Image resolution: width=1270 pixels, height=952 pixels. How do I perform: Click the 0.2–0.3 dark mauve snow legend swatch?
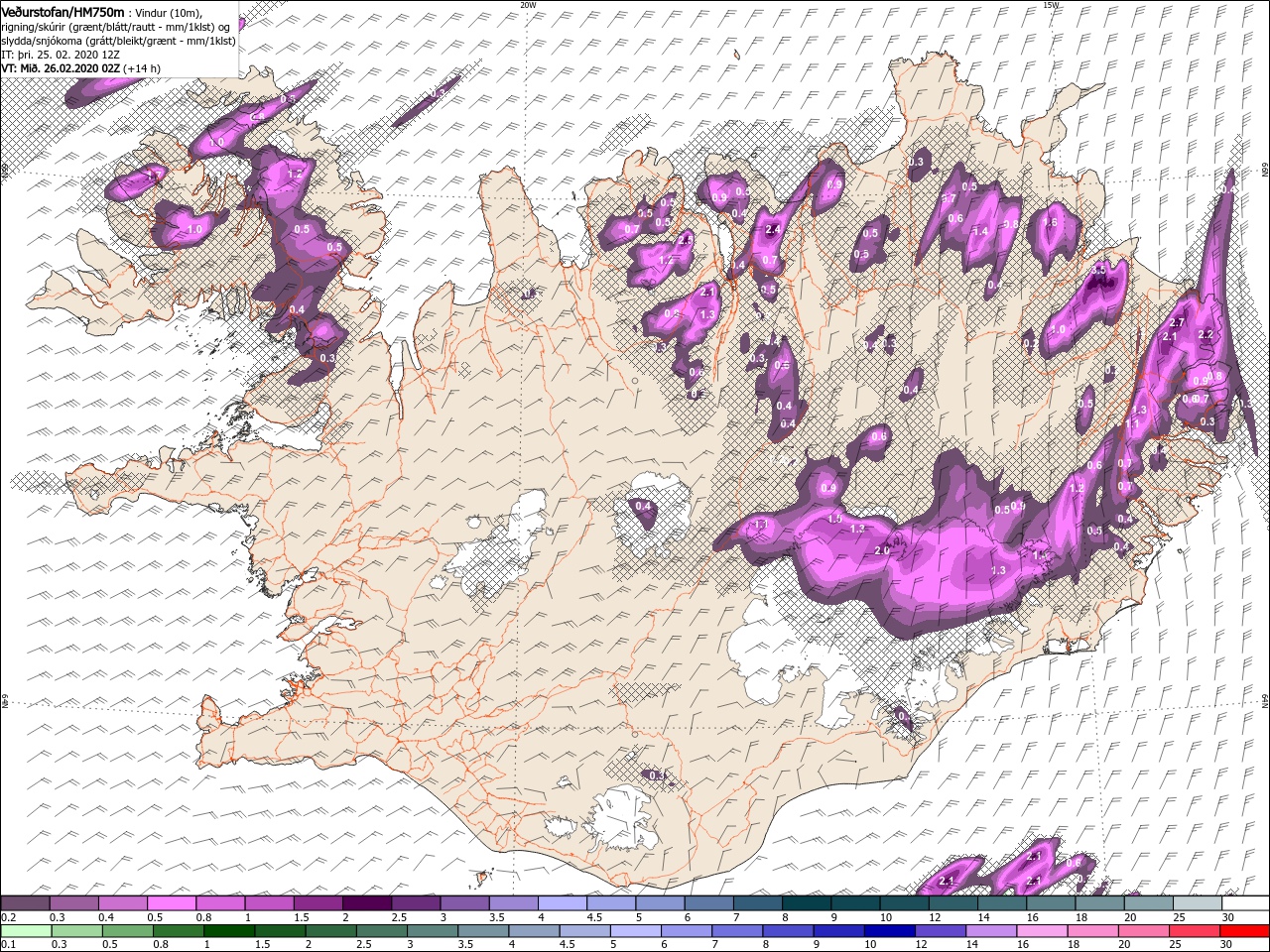tap(25, 903)
